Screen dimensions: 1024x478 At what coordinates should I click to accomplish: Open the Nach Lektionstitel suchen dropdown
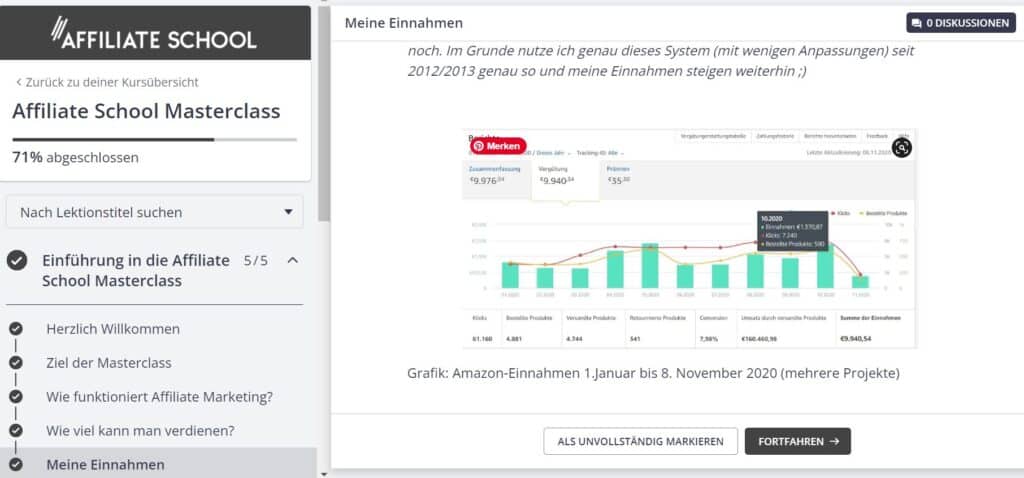(155, 212)
